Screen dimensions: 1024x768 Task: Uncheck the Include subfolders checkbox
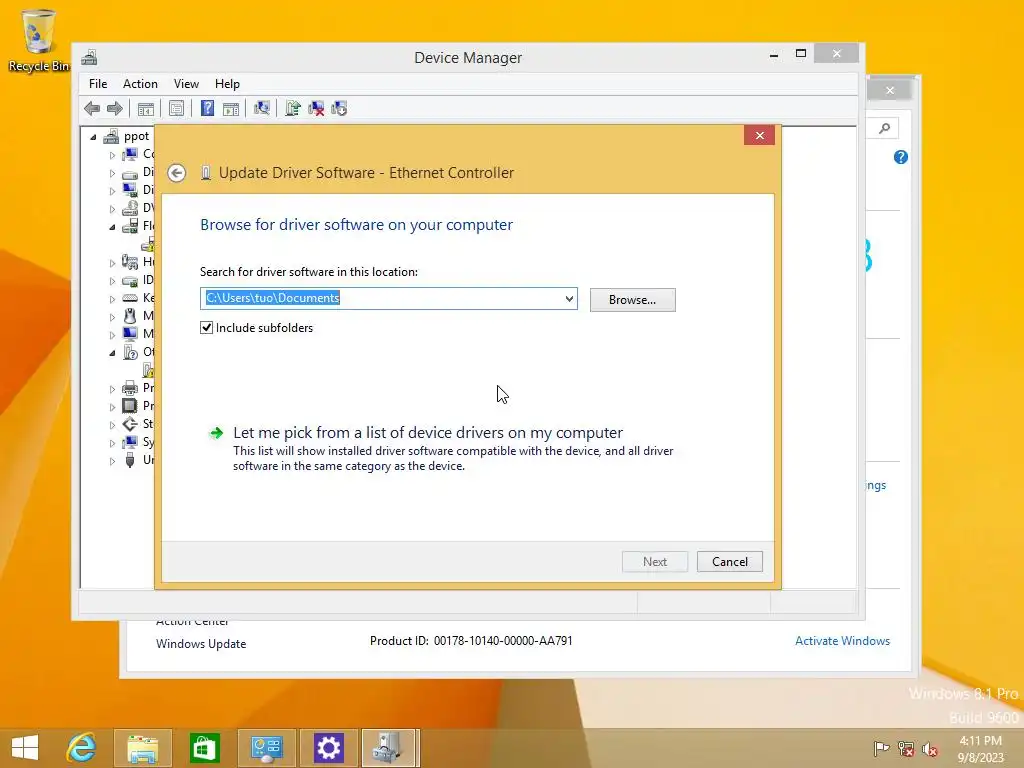click(x=206, y=328)
